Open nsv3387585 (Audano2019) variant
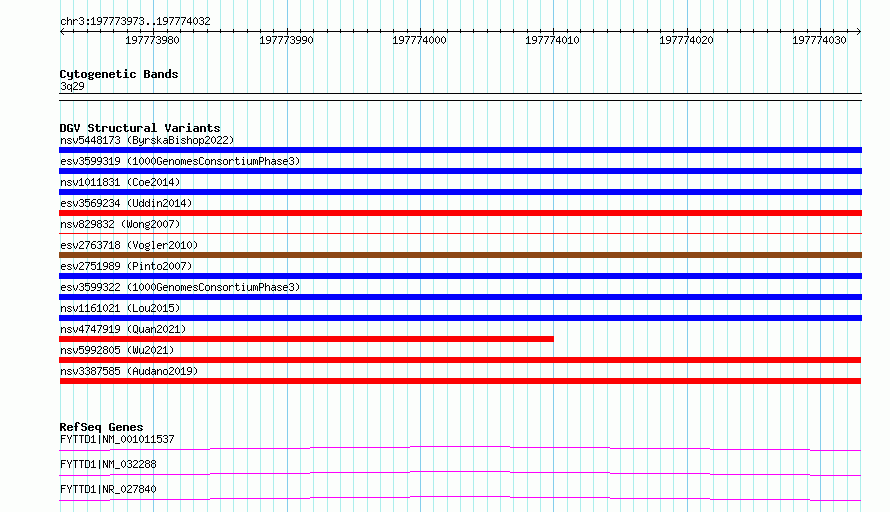This screenshot has height=512, width=890. (x=129, y=371)
